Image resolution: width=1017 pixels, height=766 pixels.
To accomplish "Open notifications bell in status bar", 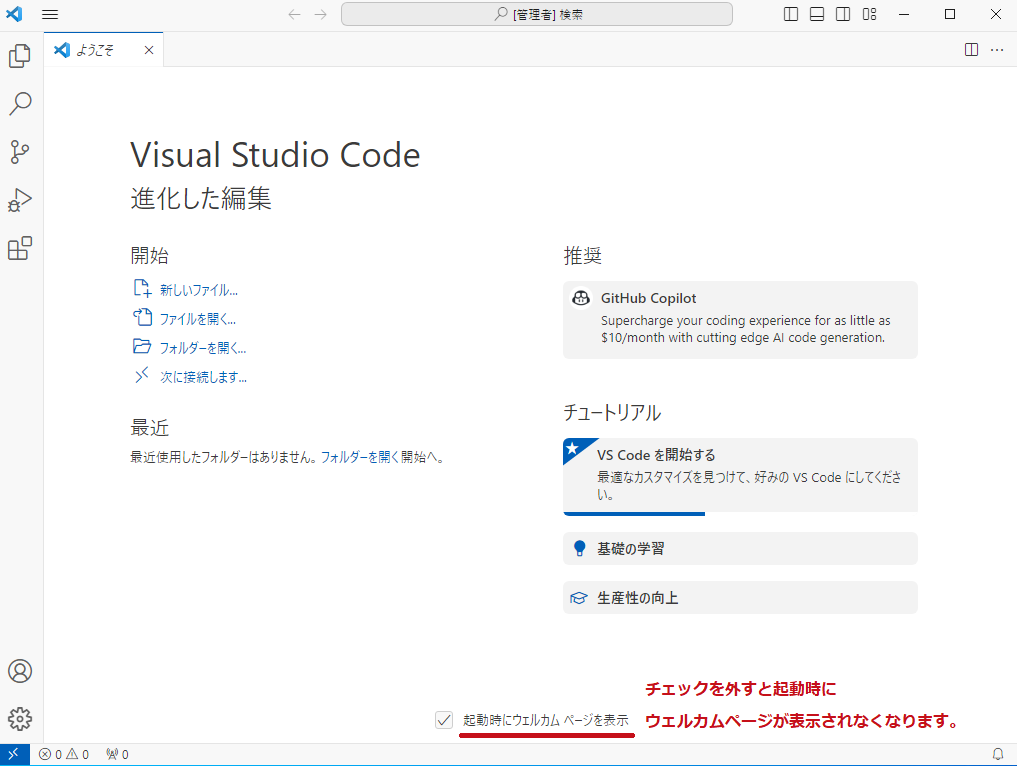I will pos(998,754).
